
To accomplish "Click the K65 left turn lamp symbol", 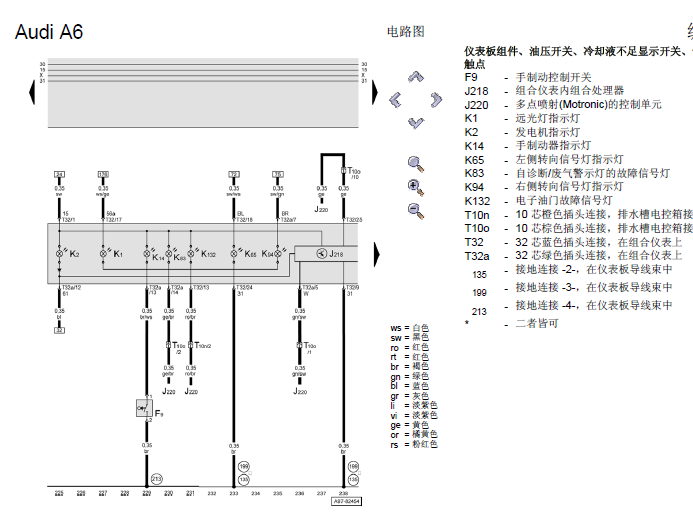I will tap(234, 253).
